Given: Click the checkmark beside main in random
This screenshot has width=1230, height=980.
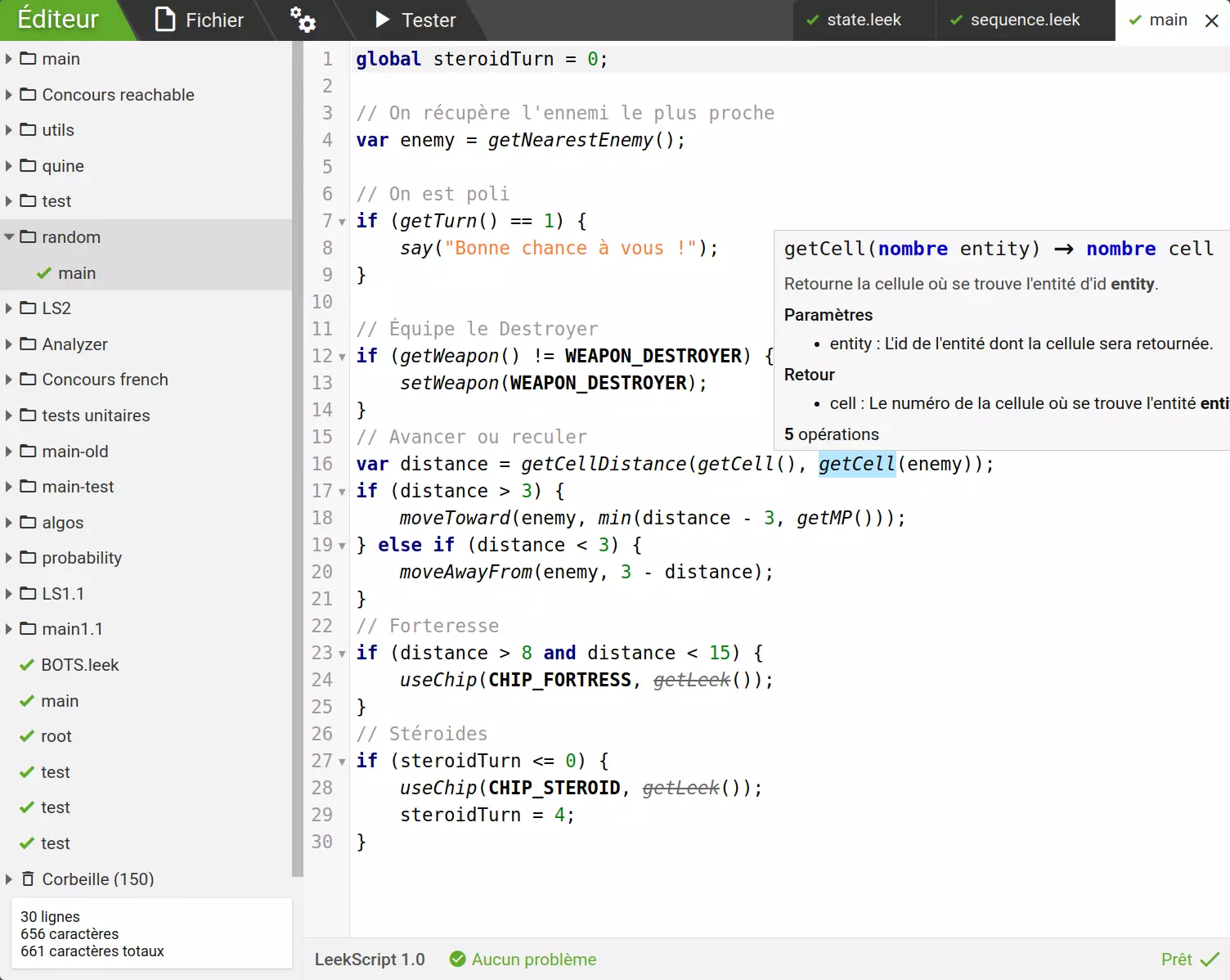Looking at the screenshot, I should 44,273.
